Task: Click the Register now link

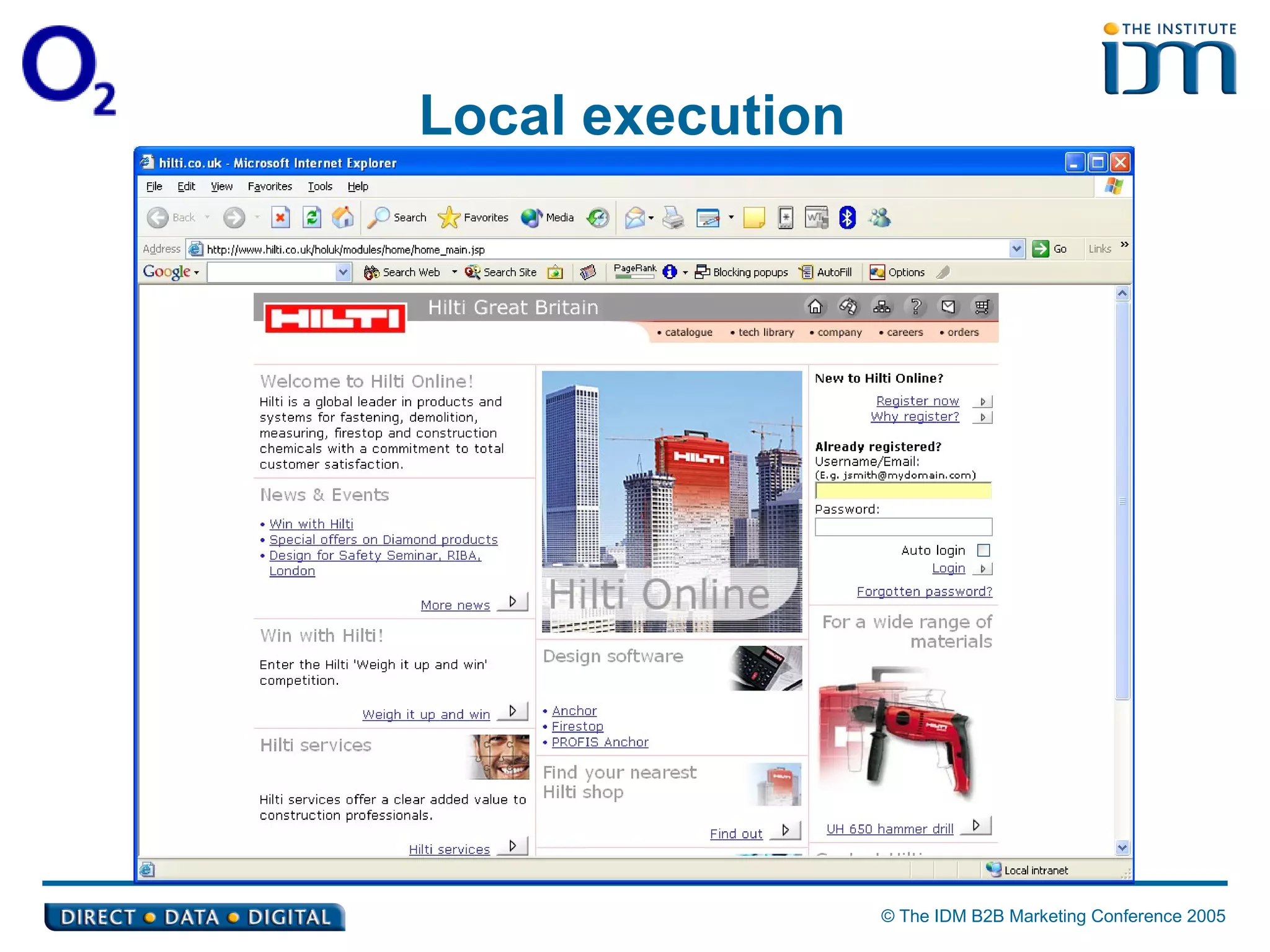Action: click(x=917, y=401)
